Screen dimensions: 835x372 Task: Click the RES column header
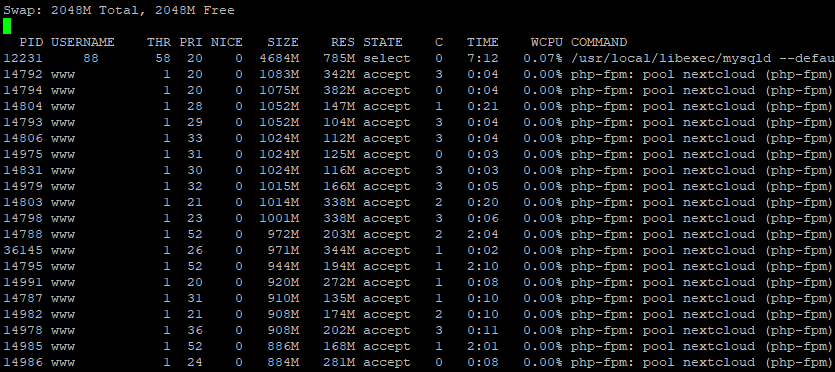[x=343, y=42]
